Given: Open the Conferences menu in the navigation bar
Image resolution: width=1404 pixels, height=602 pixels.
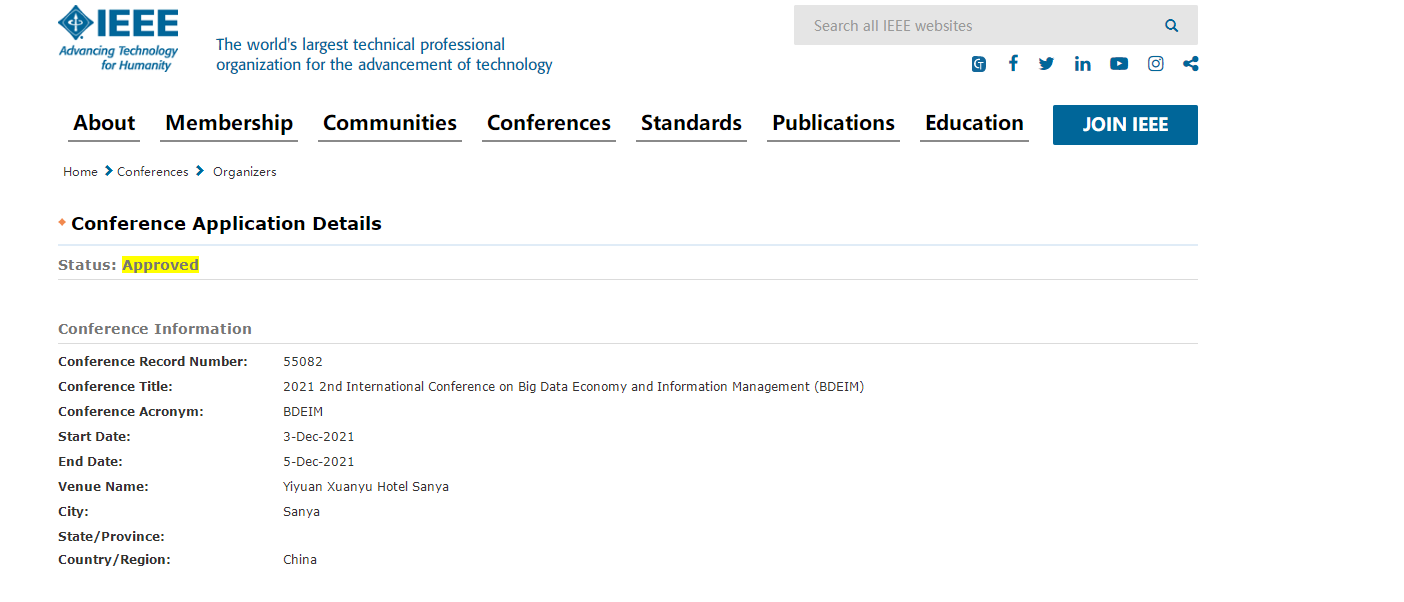Looking at the screenshot, I should click(549, 123).
